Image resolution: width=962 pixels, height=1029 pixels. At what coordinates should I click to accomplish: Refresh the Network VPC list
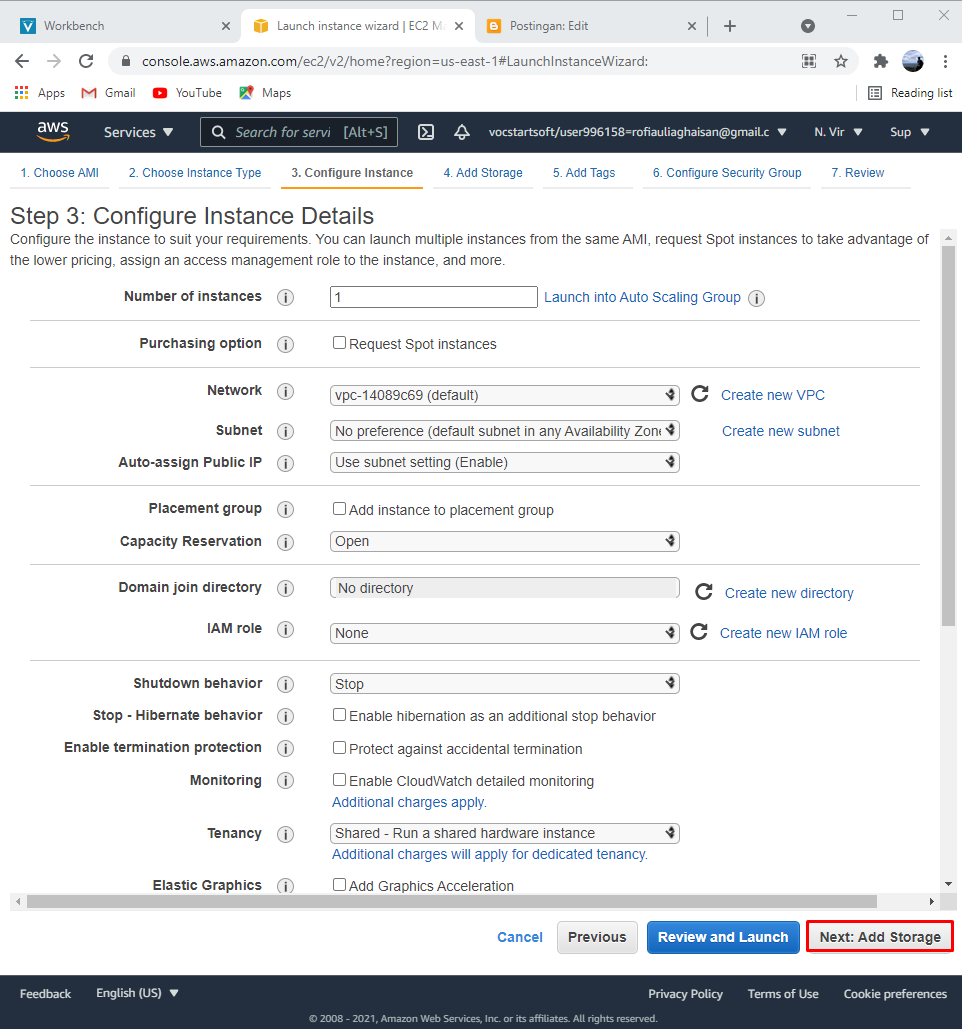point(700,394)
